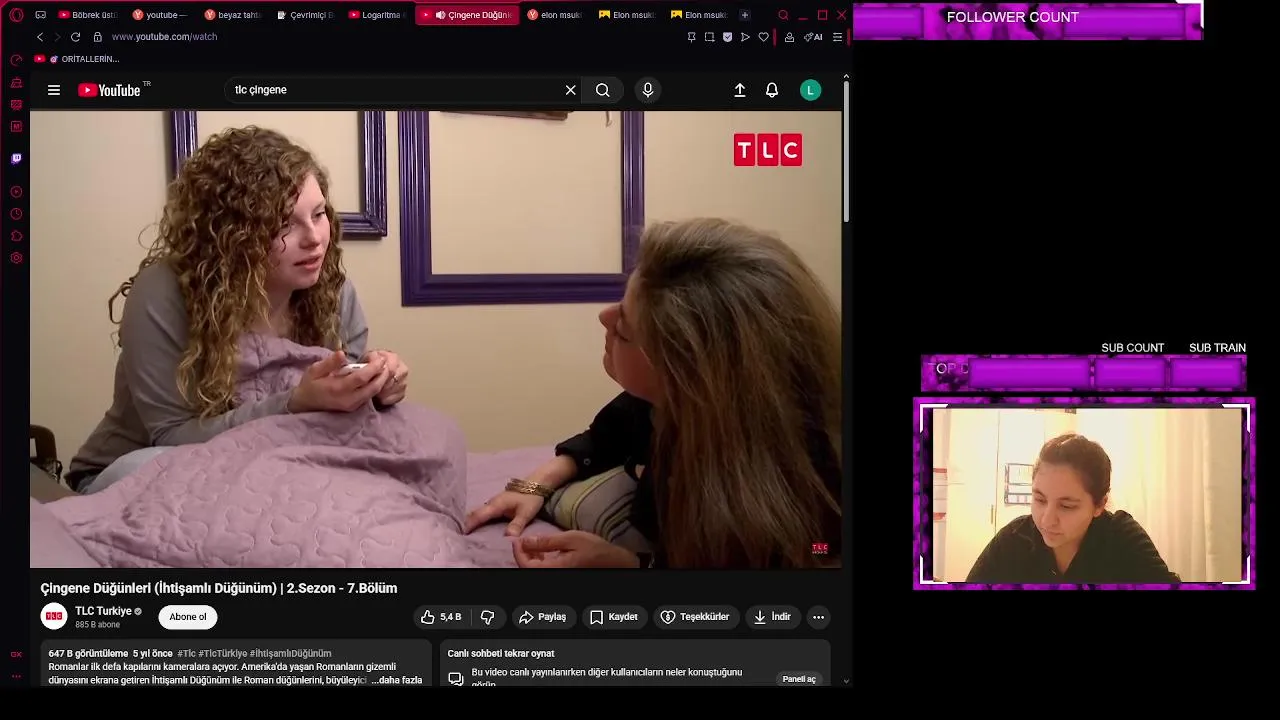Viewport: 1280px width, 720px height.
Task: Open the YouTube bookmark icon in bookmarks bar
Action: [40, 59]
